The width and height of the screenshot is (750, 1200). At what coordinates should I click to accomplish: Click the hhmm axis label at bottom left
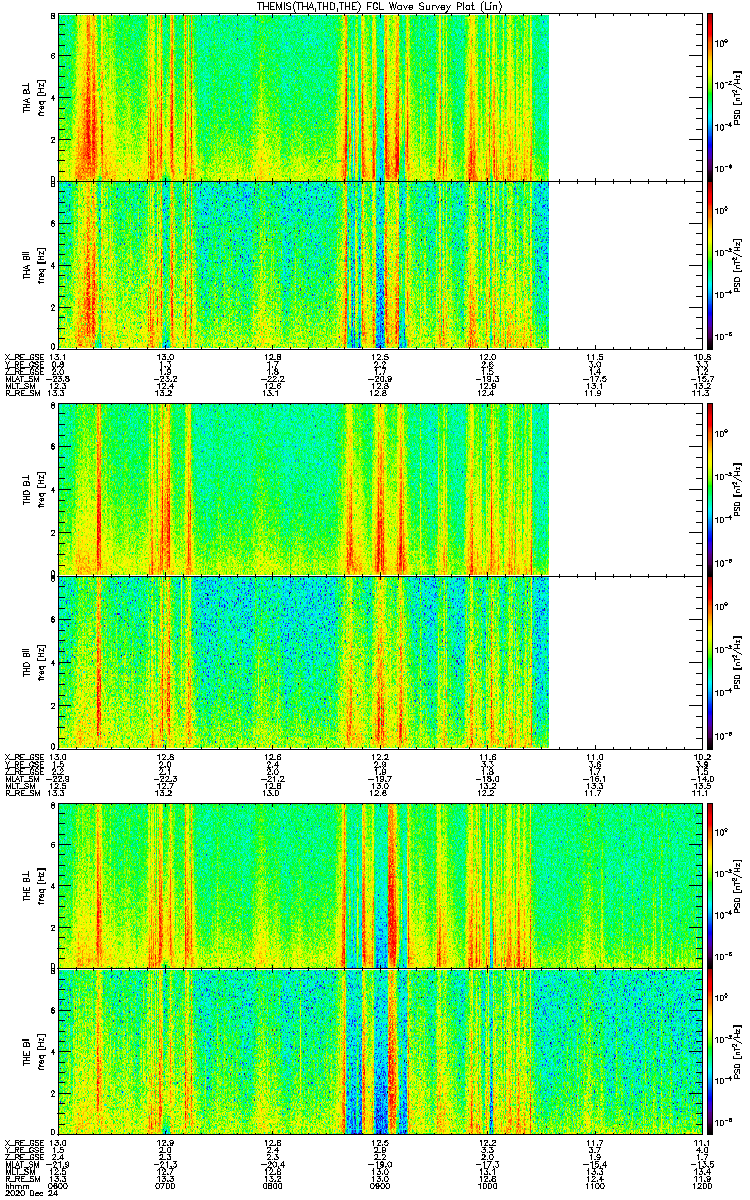point(14,1184)
